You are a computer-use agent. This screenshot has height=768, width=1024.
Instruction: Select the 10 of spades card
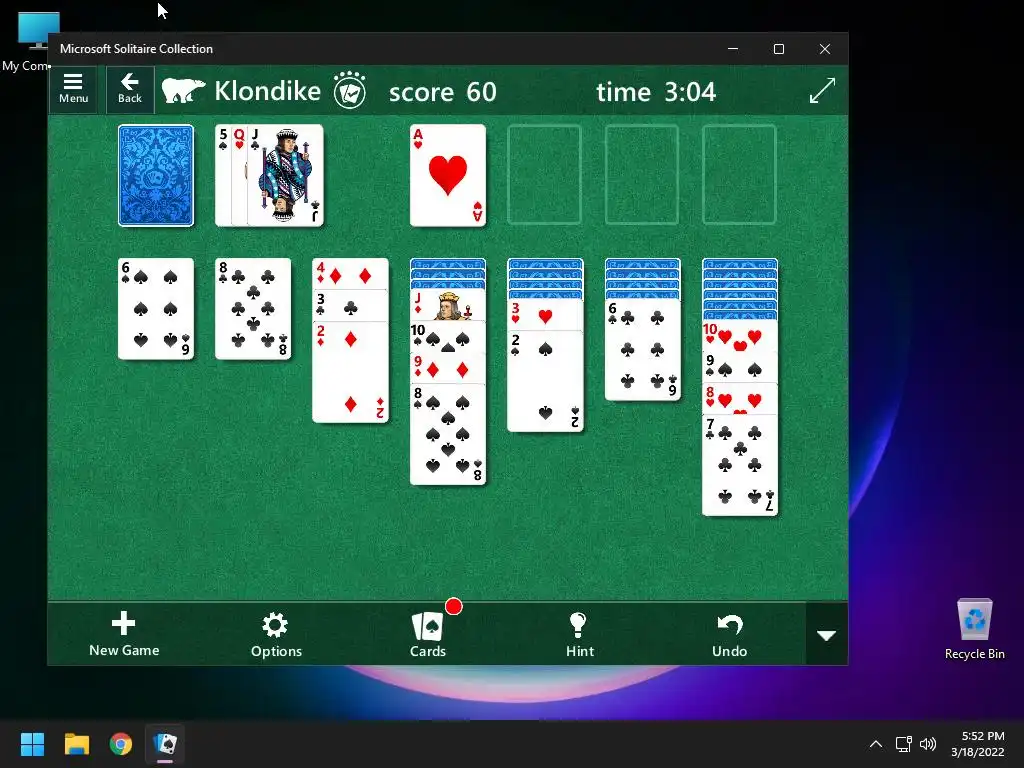click(x=448, y=337)
